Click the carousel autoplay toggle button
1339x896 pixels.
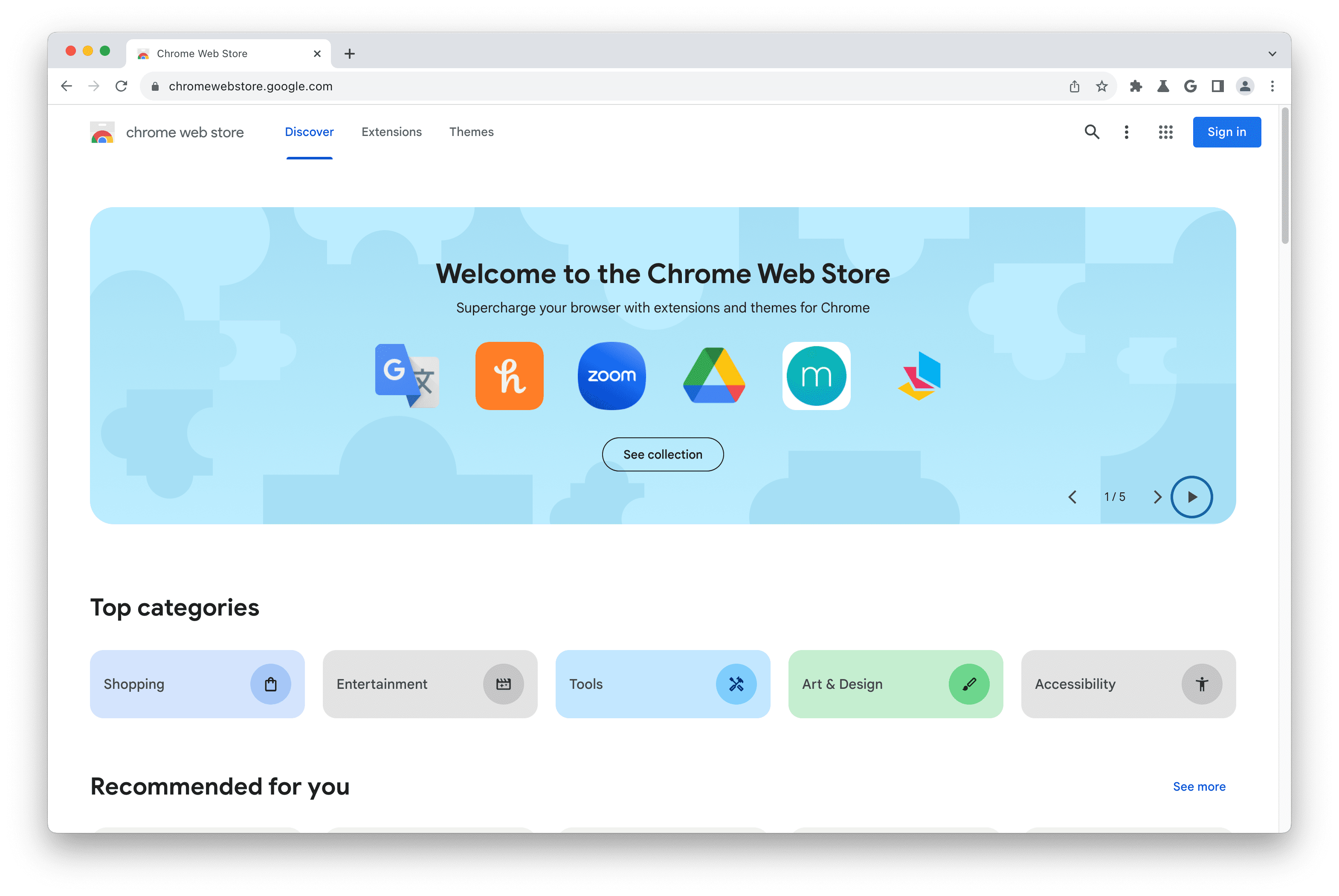pyautogui.click(x=1192, y=497)
